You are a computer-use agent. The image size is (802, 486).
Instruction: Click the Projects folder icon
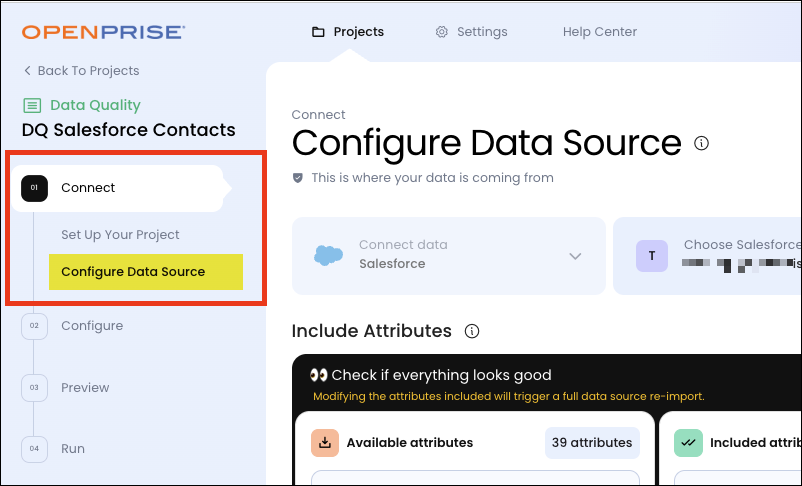click(318, 32)
